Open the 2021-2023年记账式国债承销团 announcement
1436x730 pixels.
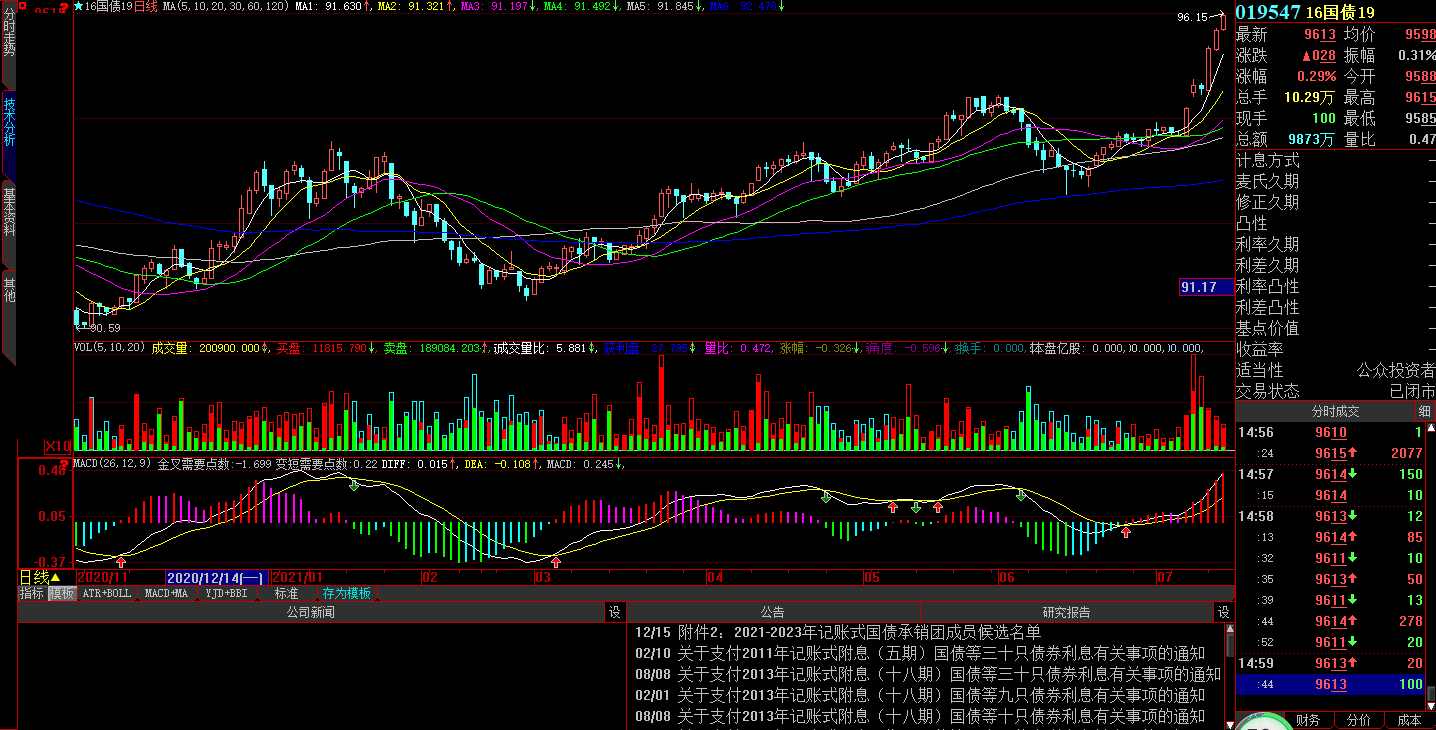click(860, 632)
